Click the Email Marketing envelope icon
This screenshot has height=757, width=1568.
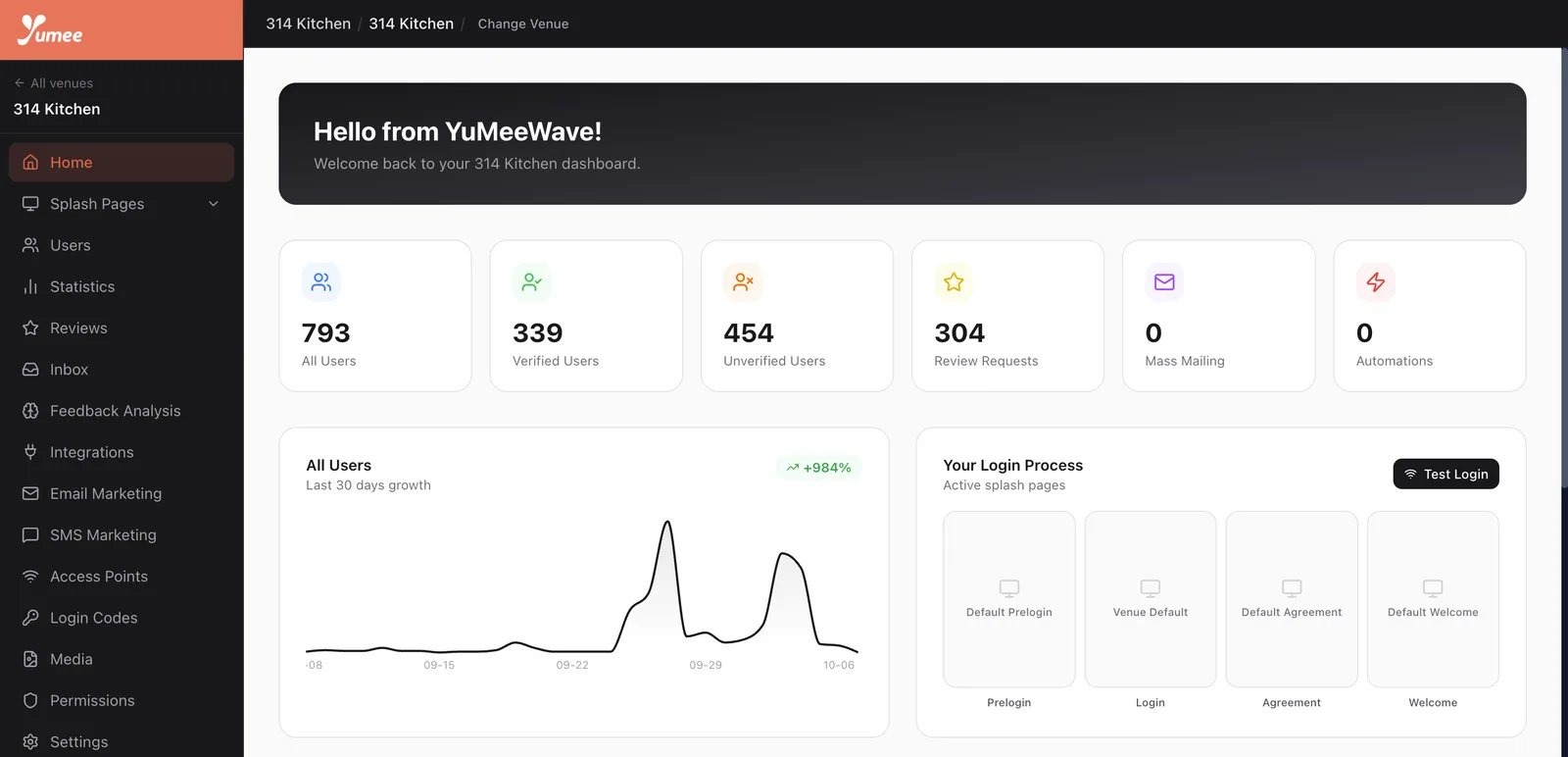(x=30, y=493)
